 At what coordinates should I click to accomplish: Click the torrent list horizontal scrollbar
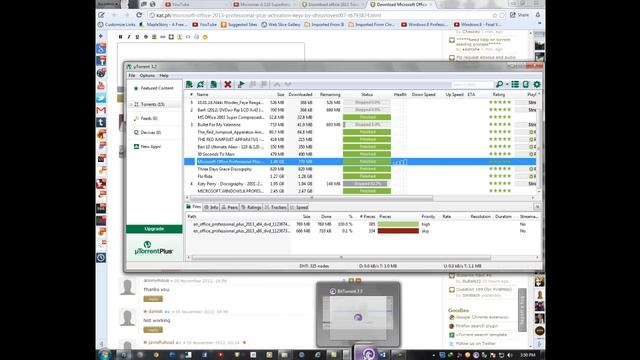(312, 198)
